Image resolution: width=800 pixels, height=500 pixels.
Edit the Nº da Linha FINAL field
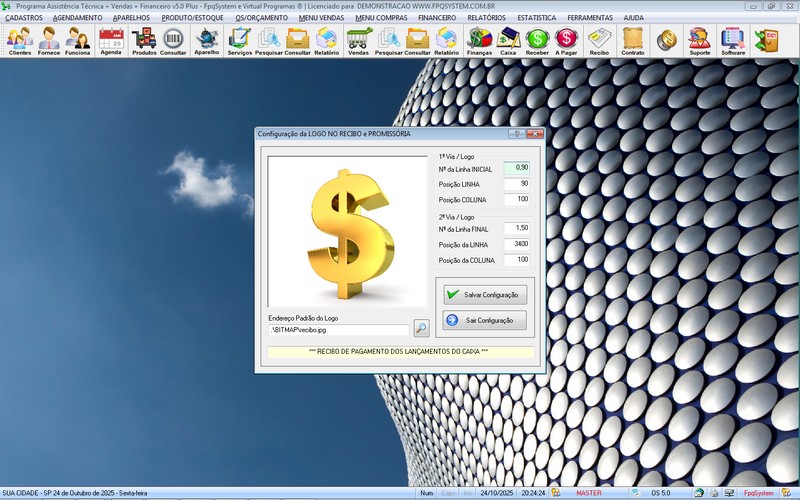(517, 229)
